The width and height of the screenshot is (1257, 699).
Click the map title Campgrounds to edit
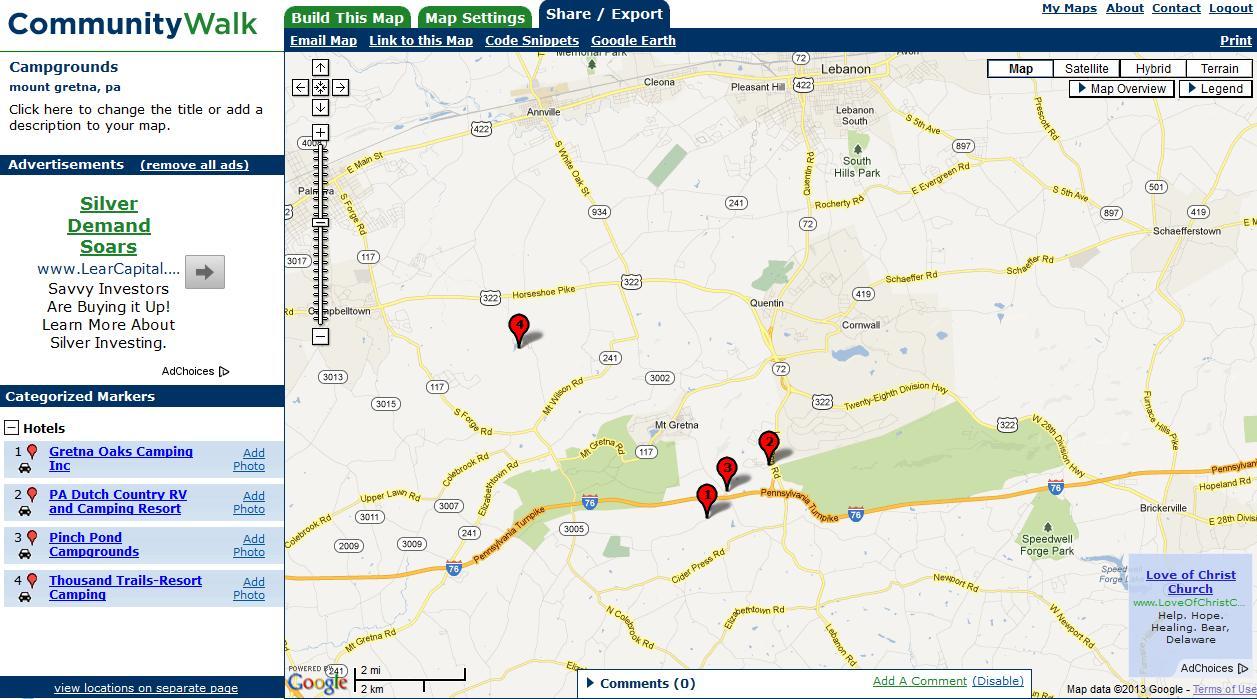pyautogui.click(x=64, y=67)
